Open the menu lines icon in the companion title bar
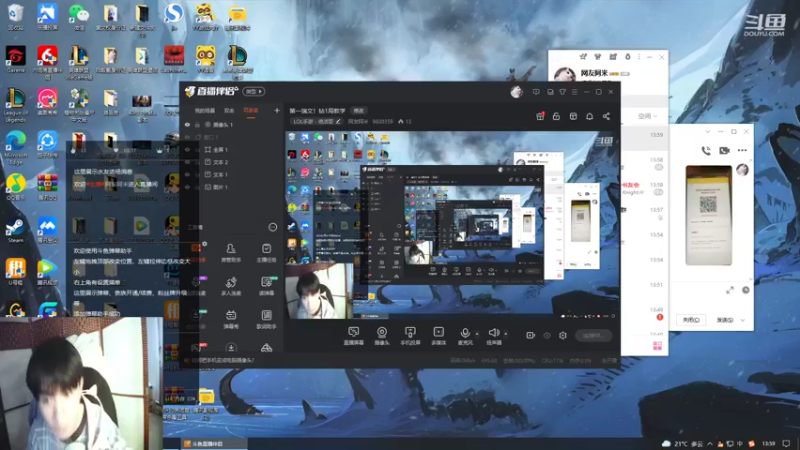Screen dimensions: 800x450 pos(574,92)
